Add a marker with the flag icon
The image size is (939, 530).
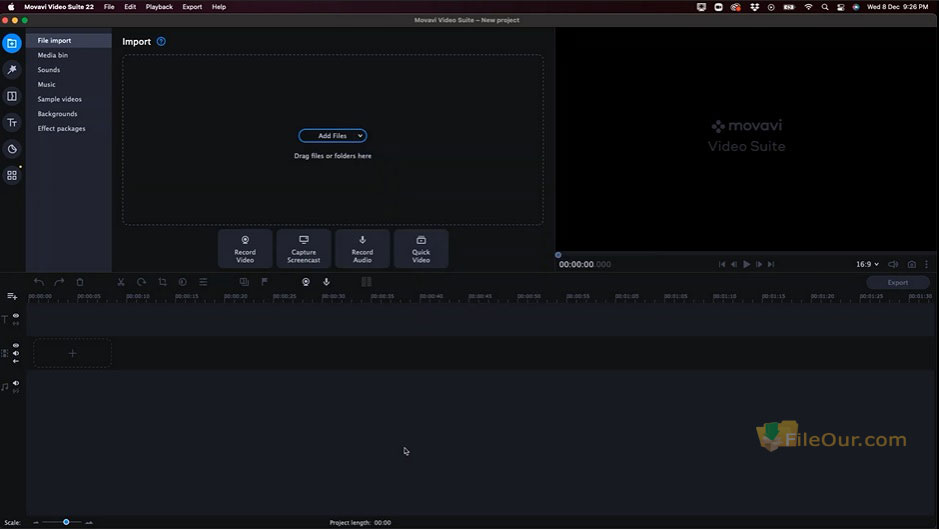[265, 281]
